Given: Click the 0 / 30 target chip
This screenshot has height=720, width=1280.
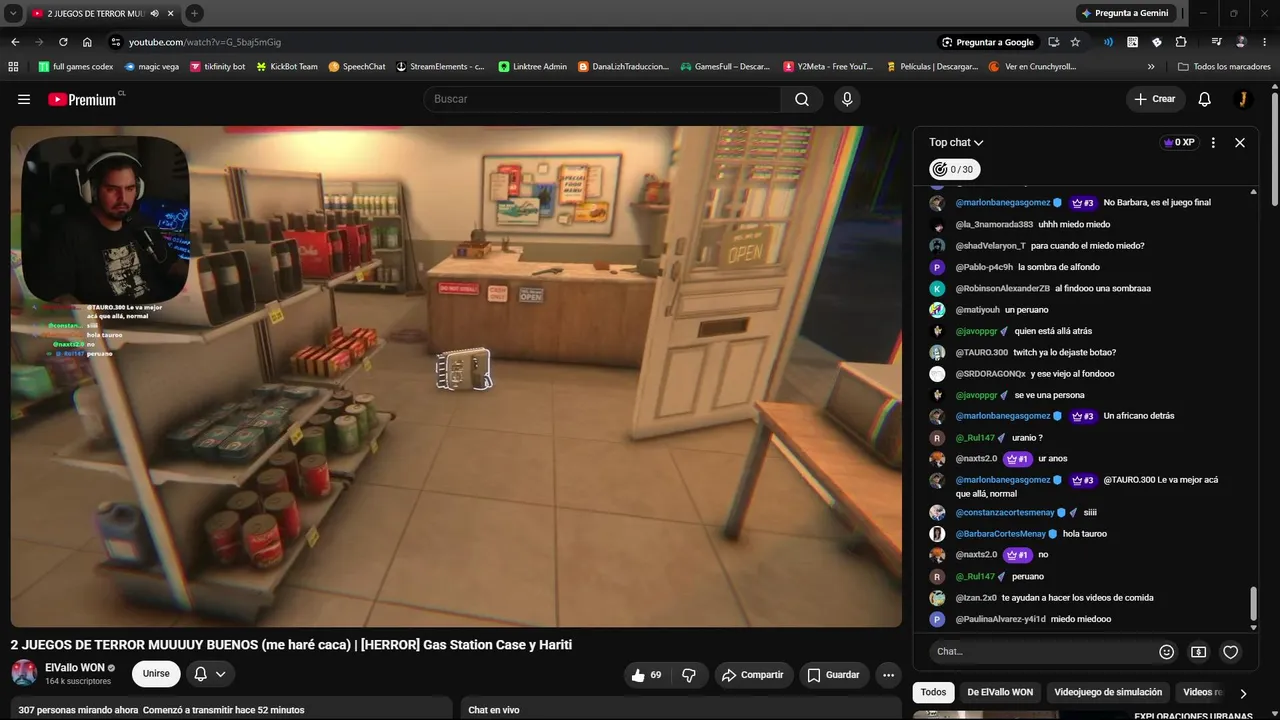Looking at the screenshot, I should point(955,170).
